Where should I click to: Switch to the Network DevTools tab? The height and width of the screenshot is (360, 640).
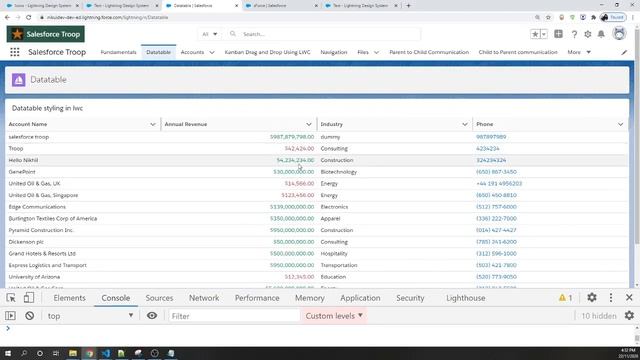point(204,298)
